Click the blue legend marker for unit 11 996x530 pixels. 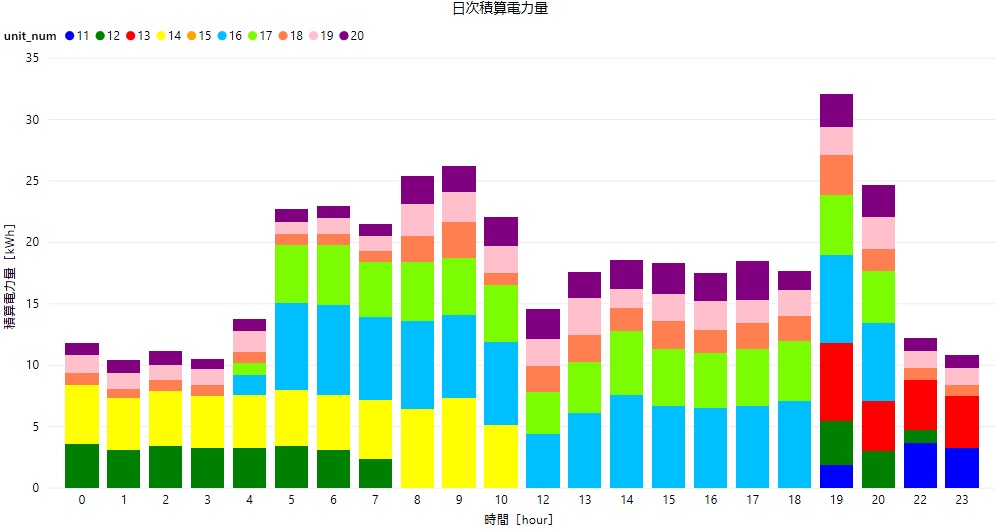click(x=70, y=36)
